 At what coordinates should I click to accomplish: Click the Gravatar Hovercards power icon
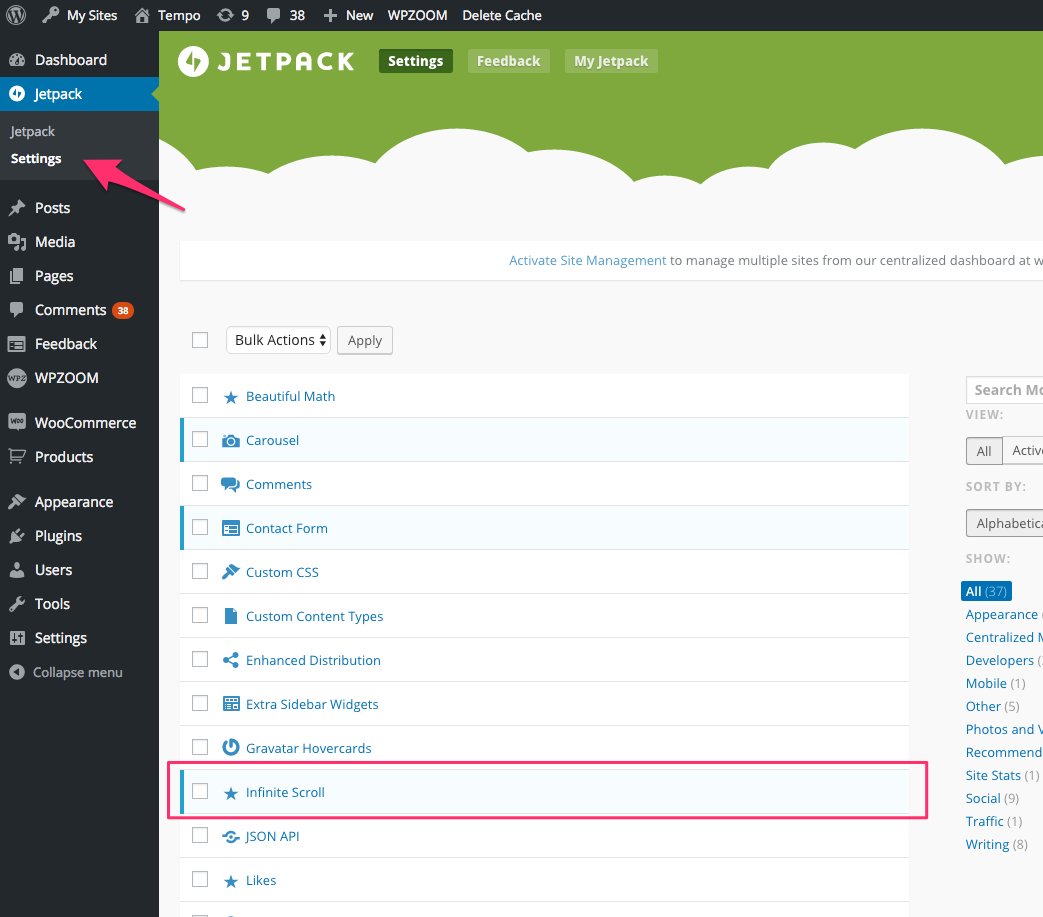point(230,748)
